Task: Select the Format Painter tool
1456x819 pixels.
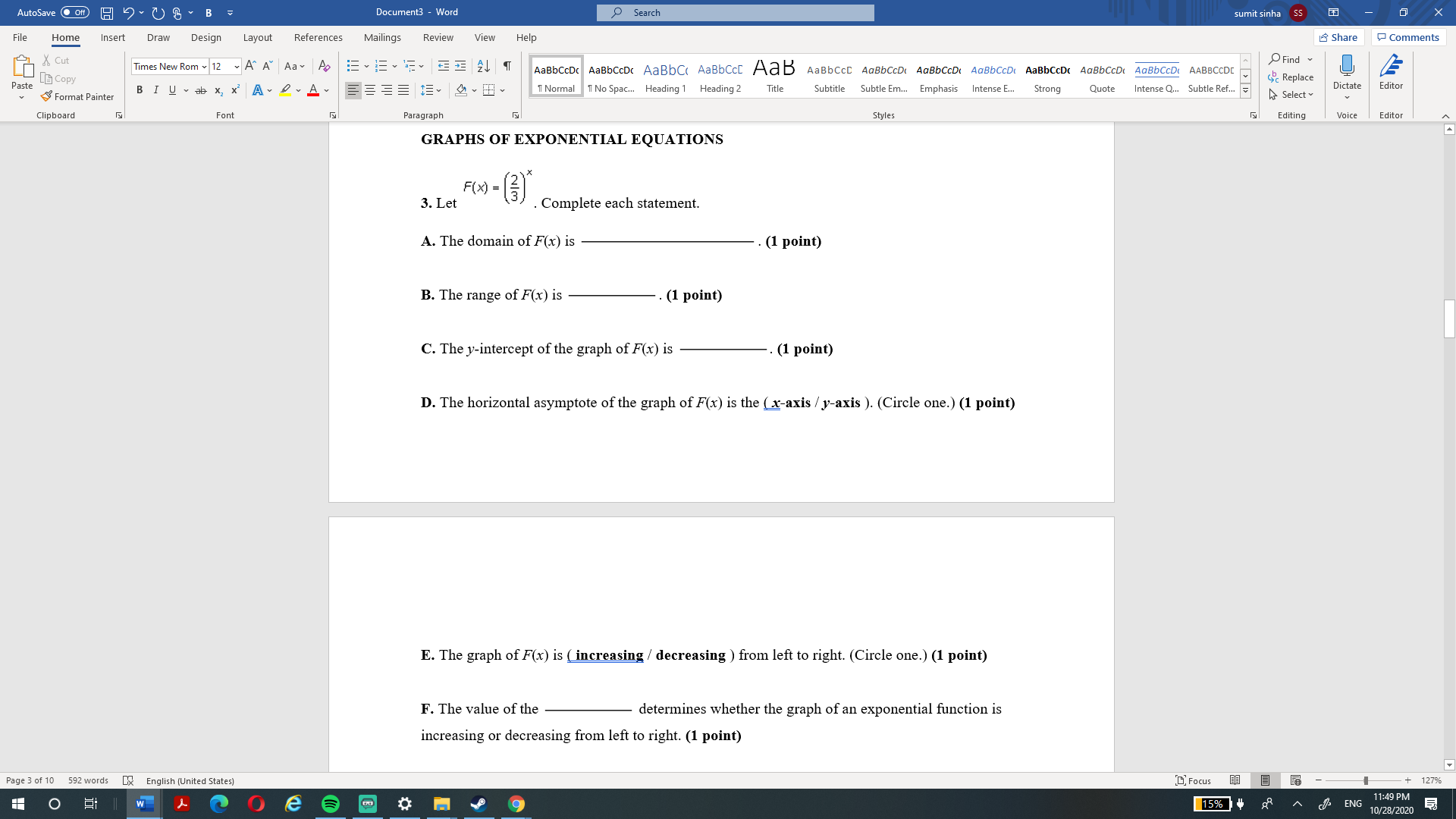Action: pyautogui.click(x=77, y=96)
